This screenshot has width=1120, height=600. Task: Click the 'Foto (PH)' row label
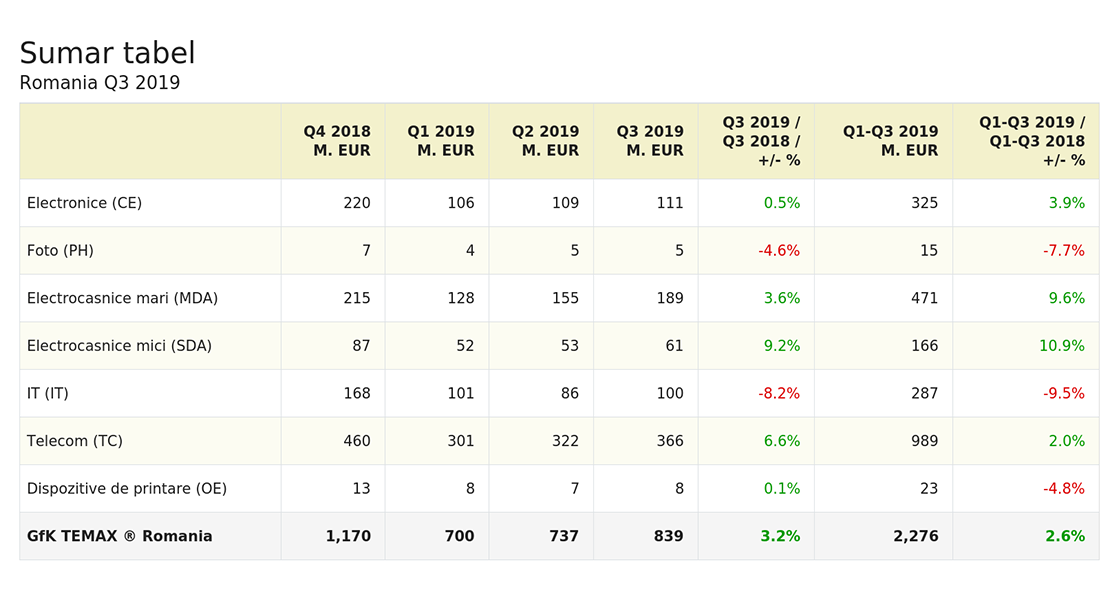click(60, 251)
